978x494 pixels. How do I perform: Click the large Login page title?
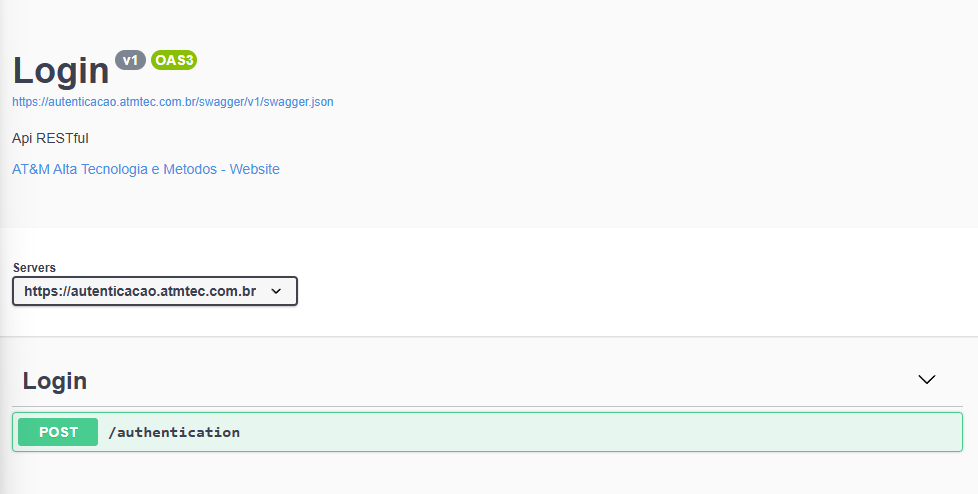(x=60, y=71)
